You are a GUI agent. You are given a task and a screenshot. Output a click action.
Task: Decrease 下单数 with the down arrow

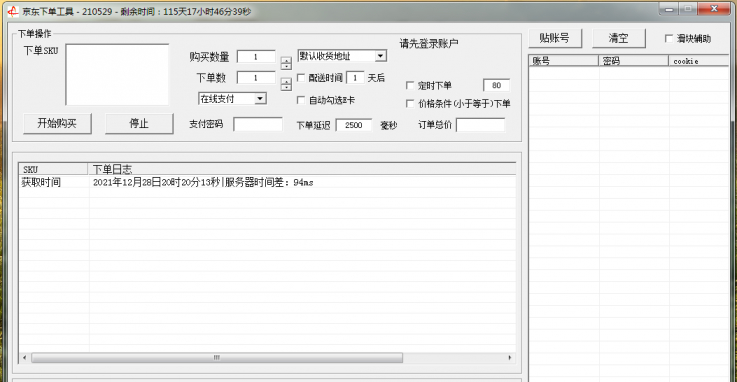(x=286, y=87)
